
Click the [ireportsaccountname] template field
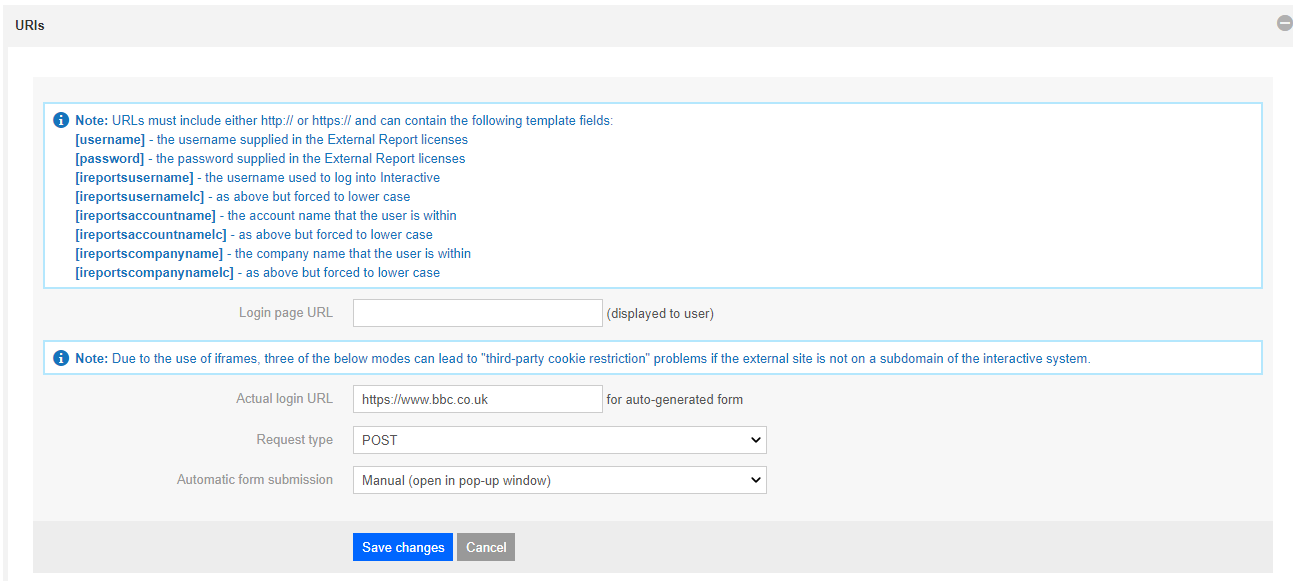point(145,215)
